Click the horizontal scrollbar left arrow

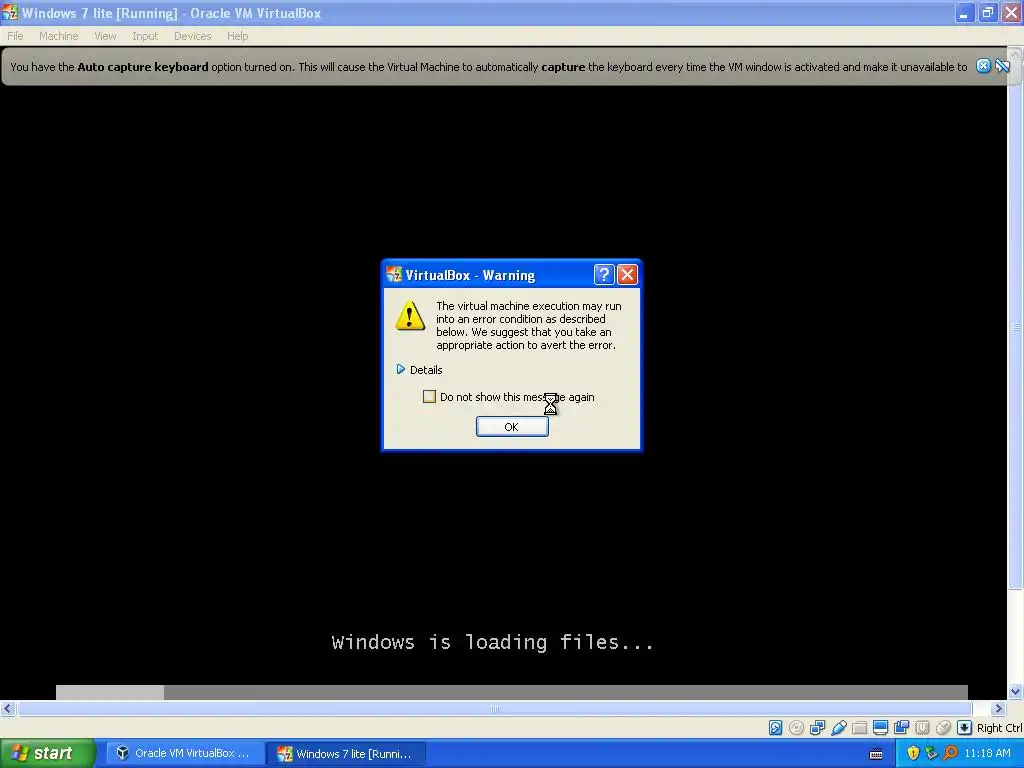pyautogui.click(x=8, y=708)
